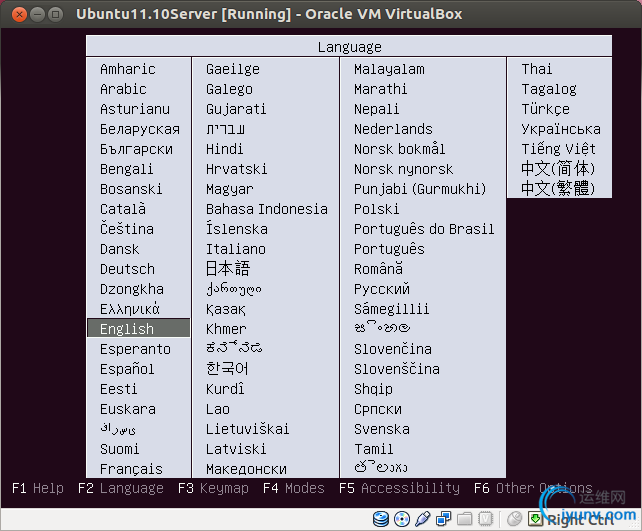The image size is (642, 531).
Task: Select 中文(简体) language
Action: [x=558, y=169]
